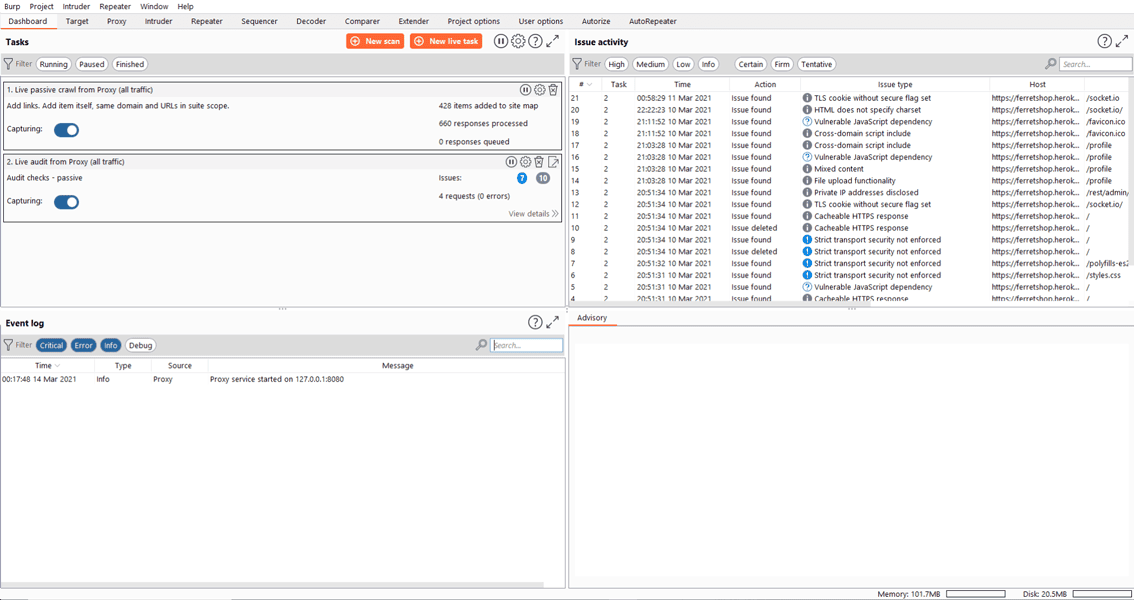Select issue 13 Private IP addresses disclosed
This screenshot has height=600, width=1134.
pos(850,192)
